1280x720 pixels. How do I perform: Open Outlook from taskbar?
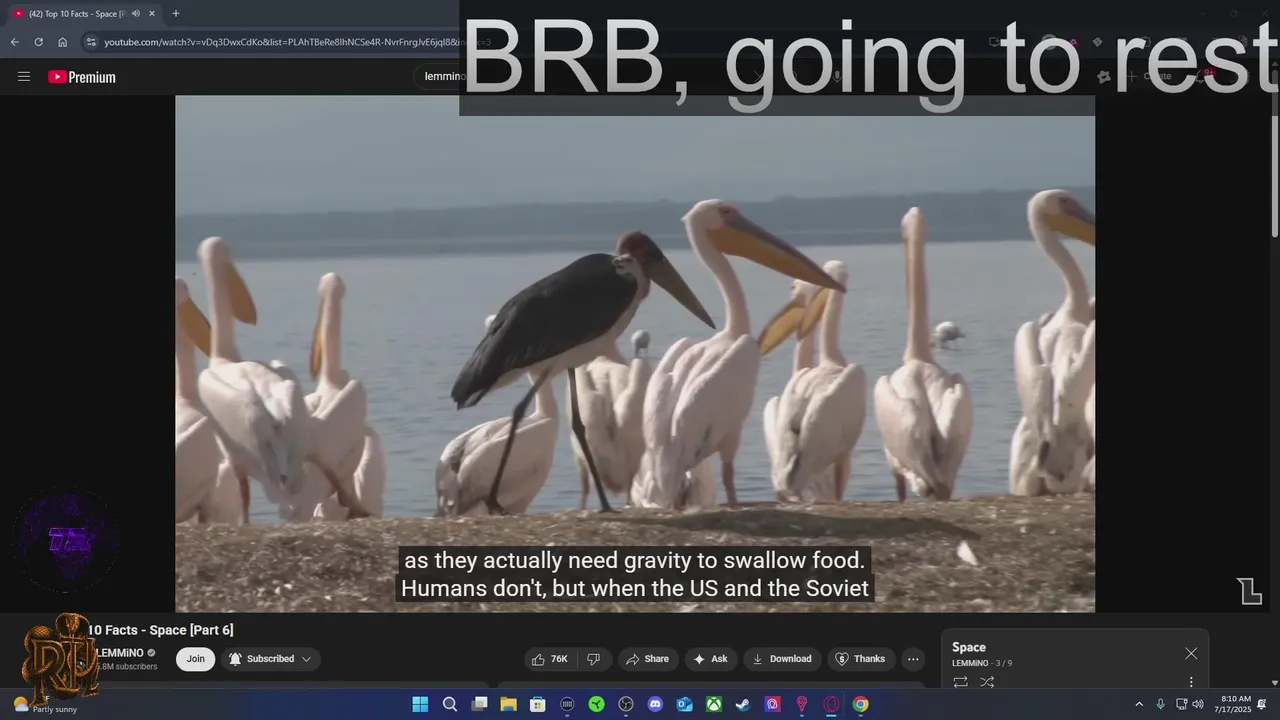685,704
